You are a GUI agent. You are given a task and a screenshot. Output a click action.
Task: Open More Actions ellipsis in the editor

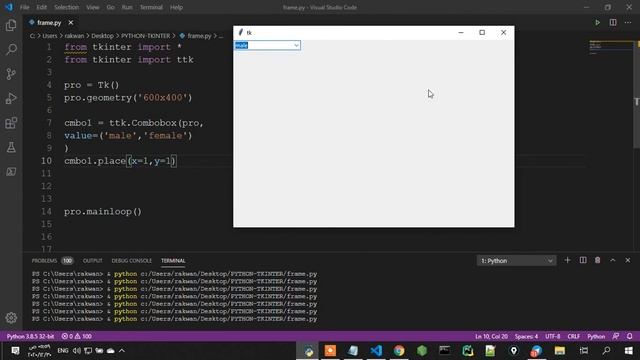[628, 22]
